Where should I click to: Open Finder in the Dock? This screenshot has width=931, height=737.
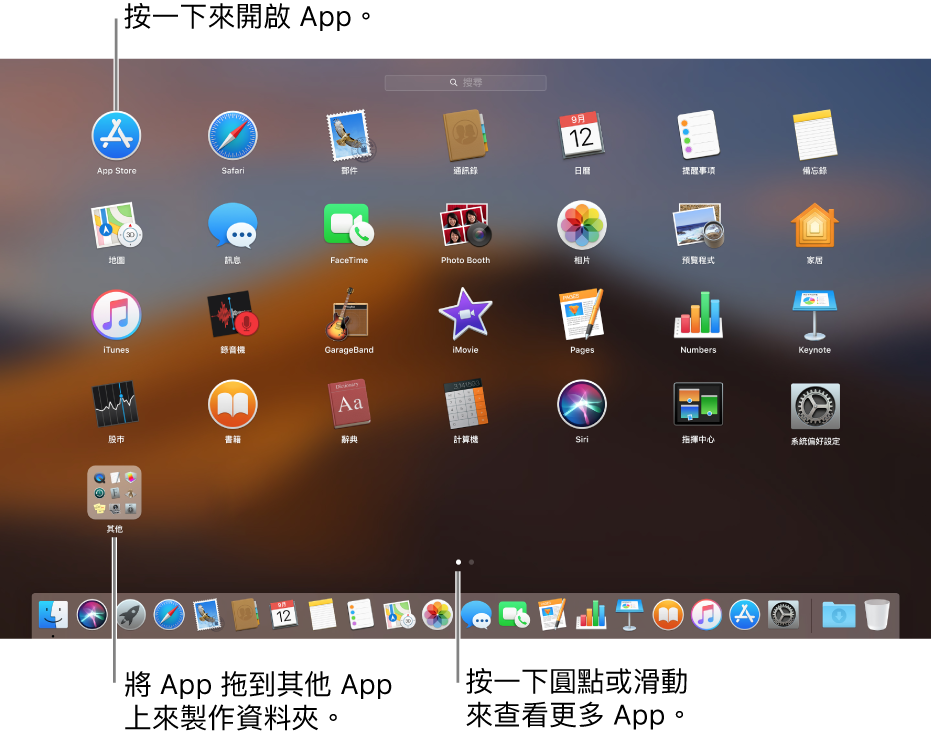pos(53,614)
